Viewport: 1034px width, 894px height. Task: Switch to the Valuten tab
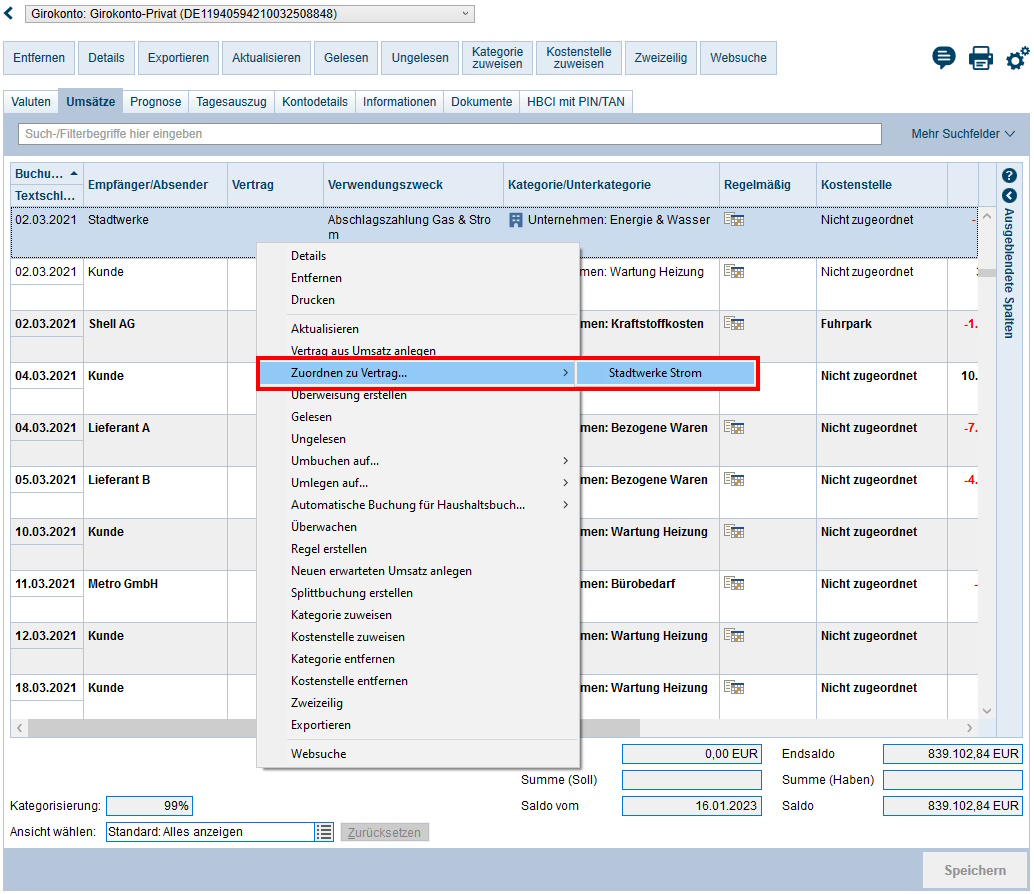[x=31, y=102]
